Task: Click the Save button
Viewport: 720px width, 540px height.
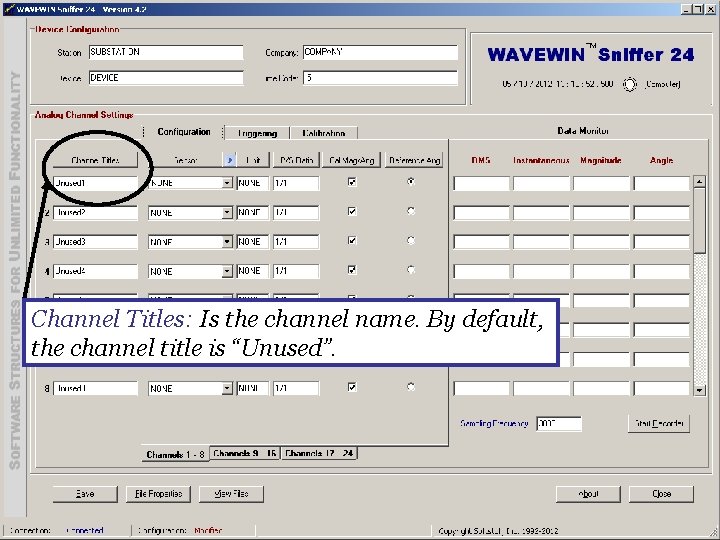Action: (x=85, y=494)
